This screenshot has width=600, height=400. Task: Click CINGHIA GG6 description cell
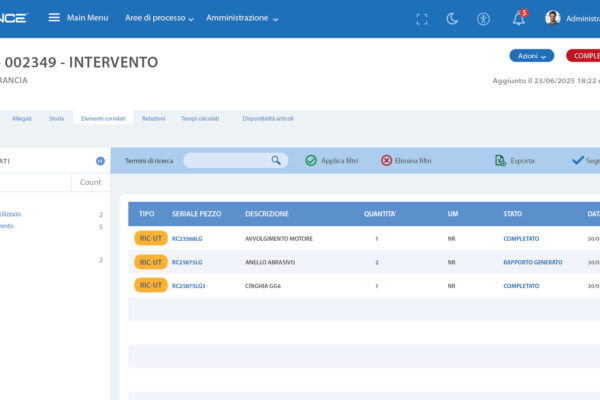click(262, 286)
